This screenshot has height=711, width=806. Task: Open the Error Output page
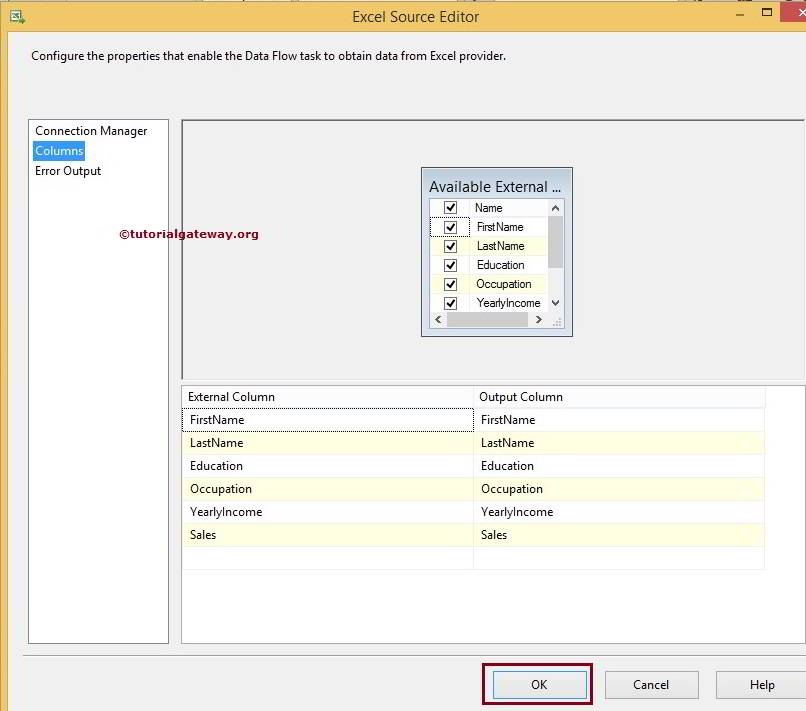click(67, 171)
